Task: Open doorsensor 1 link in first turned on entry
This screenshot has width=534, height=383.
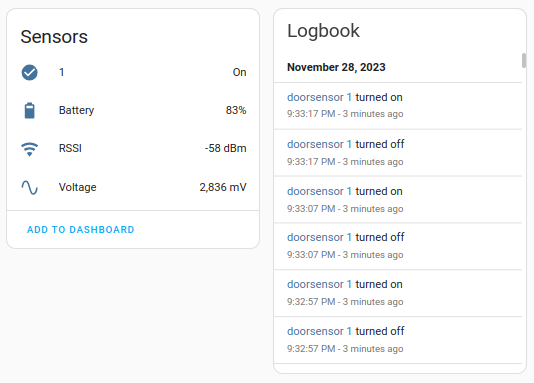Action: pyautogui.click(x=319, y=97)
